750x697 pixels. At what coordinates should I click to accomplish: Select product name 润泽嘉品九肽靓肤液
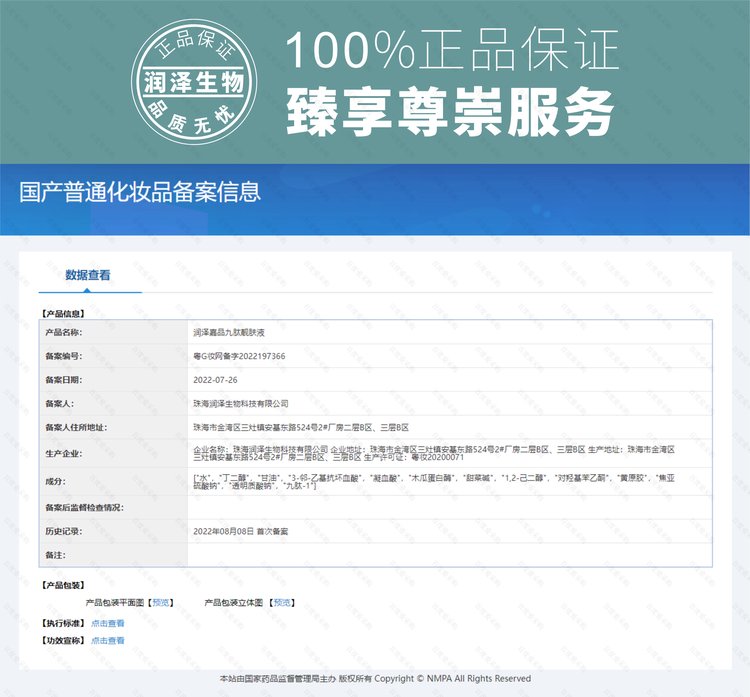click(229, 332)
